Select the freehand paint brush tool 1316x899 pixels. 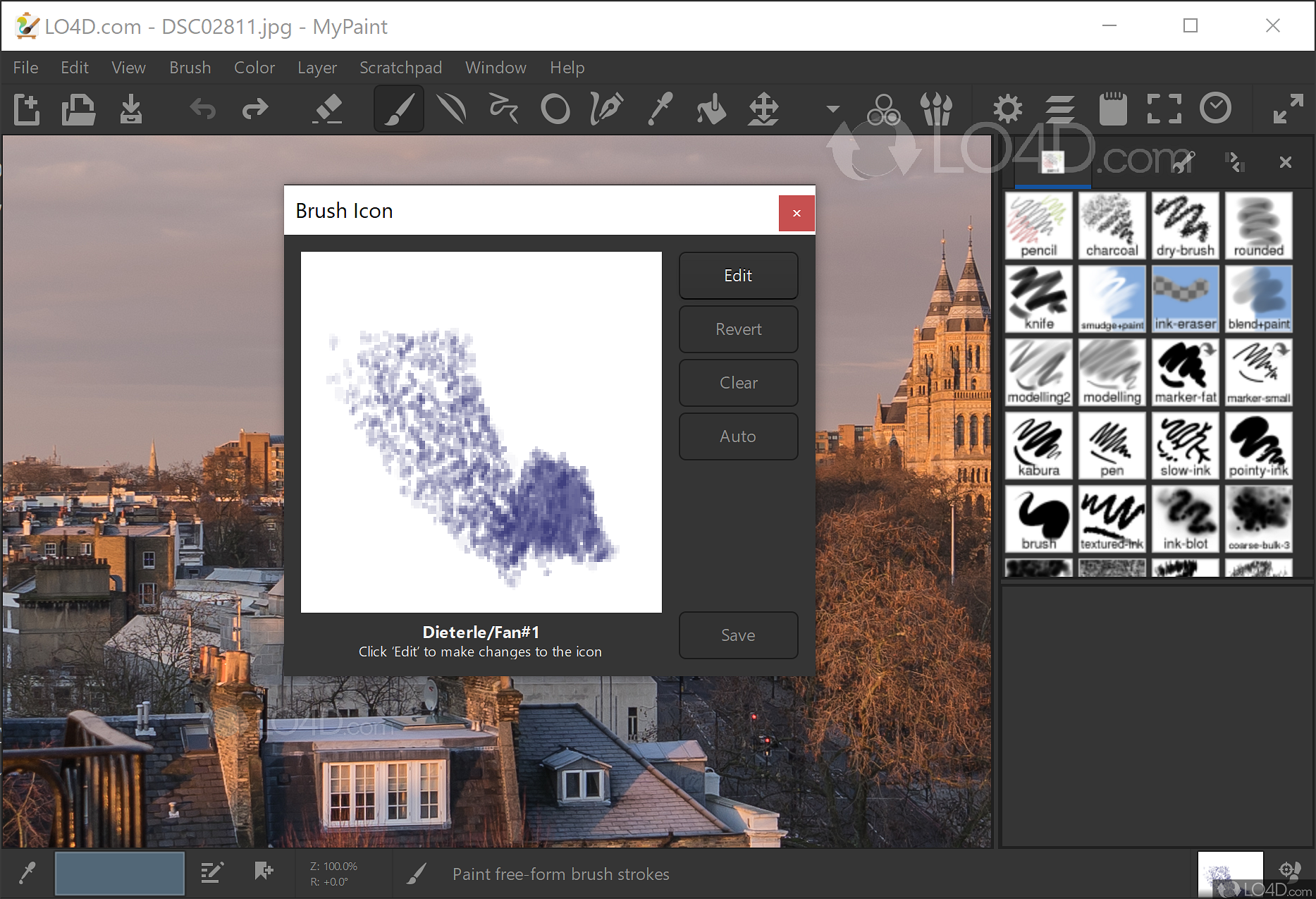(398, 109)
